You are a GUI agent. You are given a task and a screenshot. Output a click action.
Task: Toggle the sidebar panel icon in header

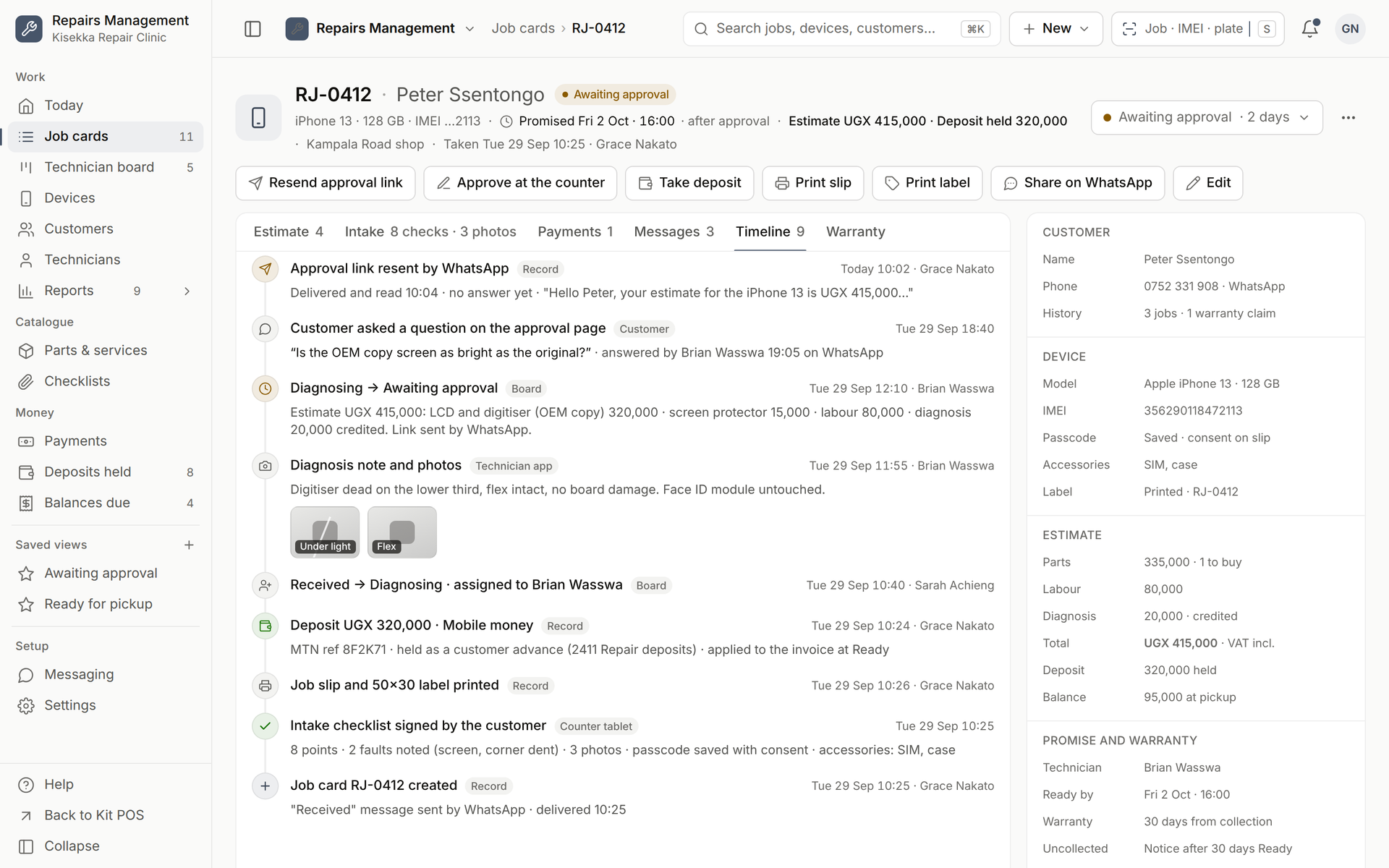tap(252, 29)
